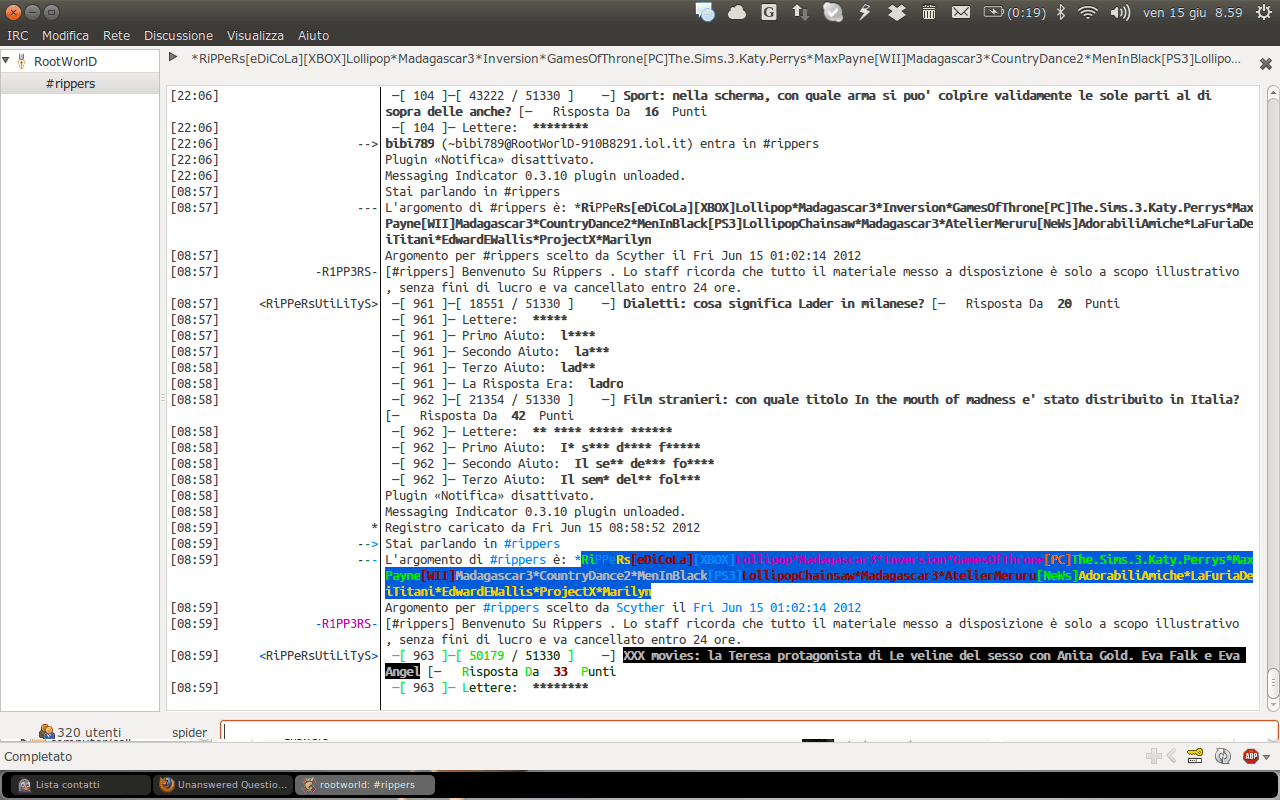Open the cloud sync tray icon
The height and width of the screenshot is (800, 1280).
(x=737, y=12)
